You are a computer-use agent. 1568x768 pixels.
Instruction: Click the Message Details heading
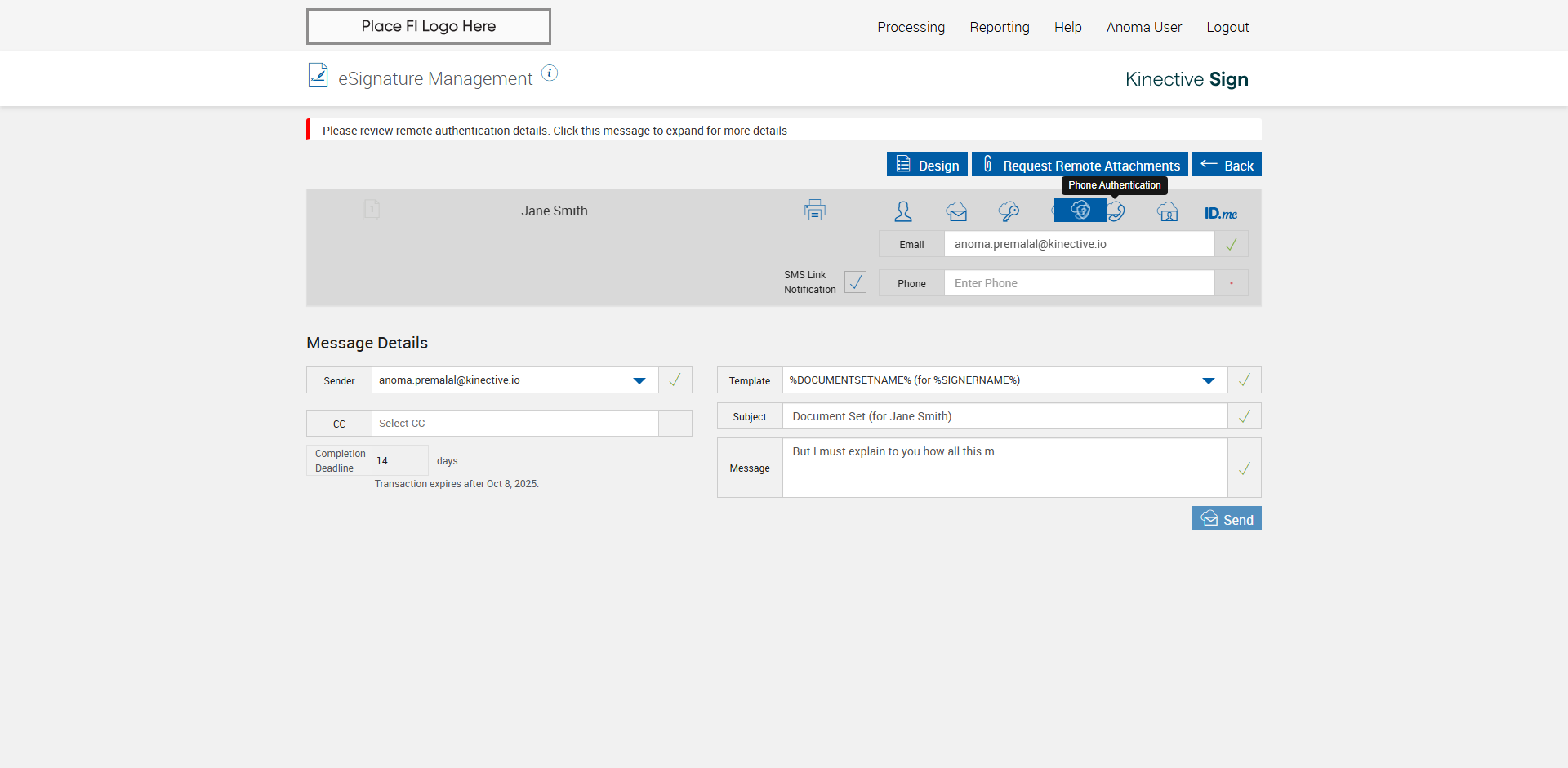coord(367,343)
